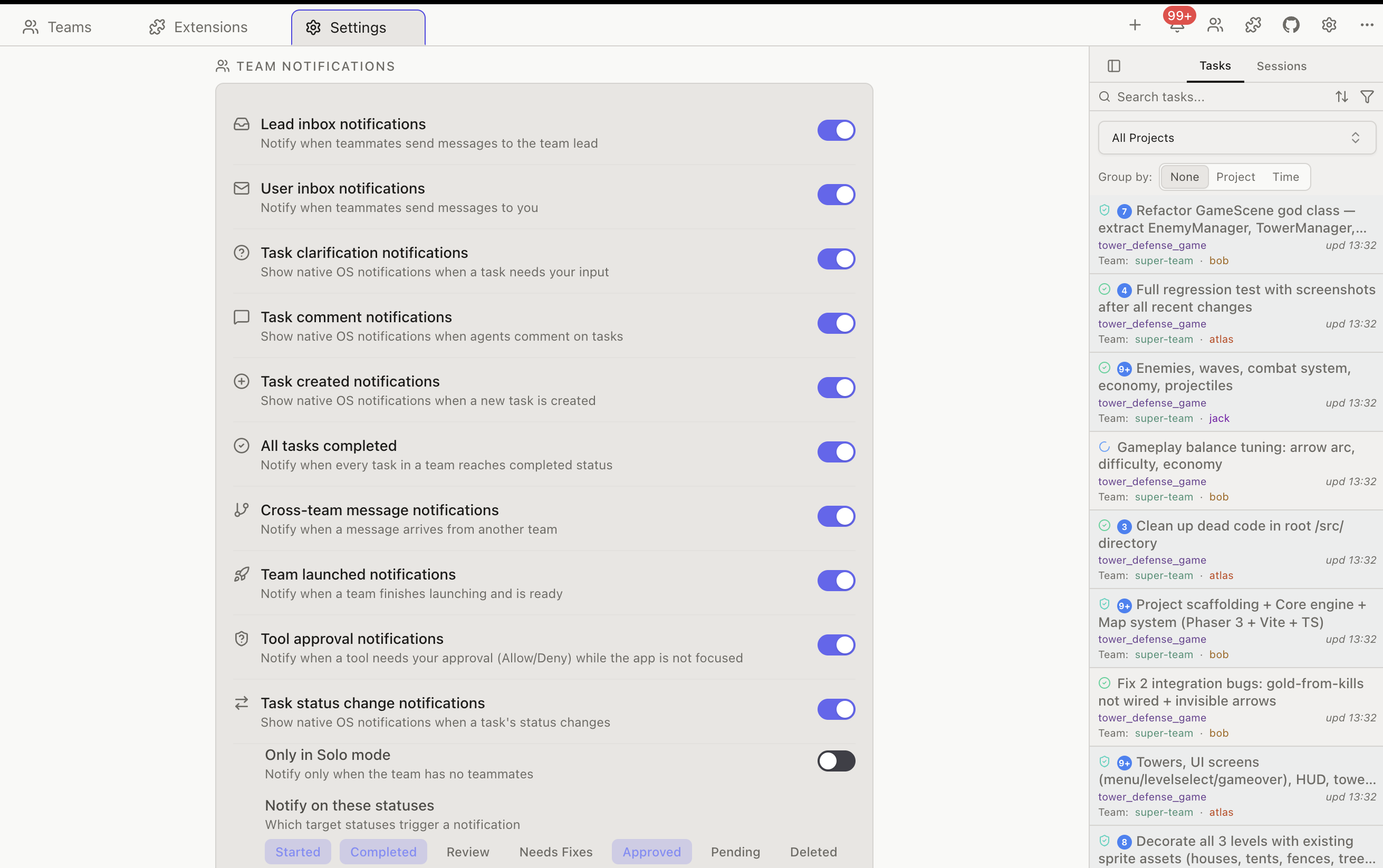Click the Cross-team message branch icon

pyautogui.click(x=241, y=509)
